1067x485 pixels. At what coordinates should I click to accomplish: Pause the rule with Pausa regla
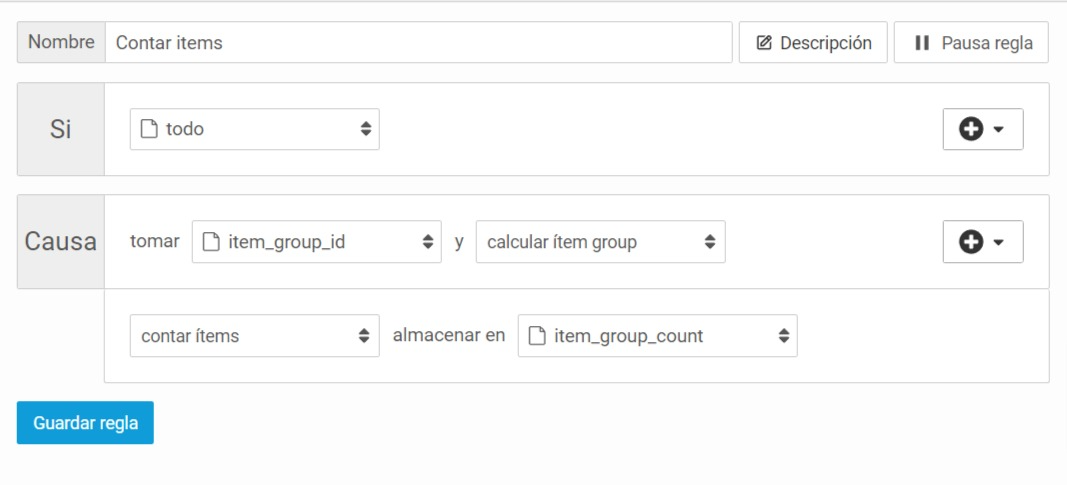(x=971, y=43)
